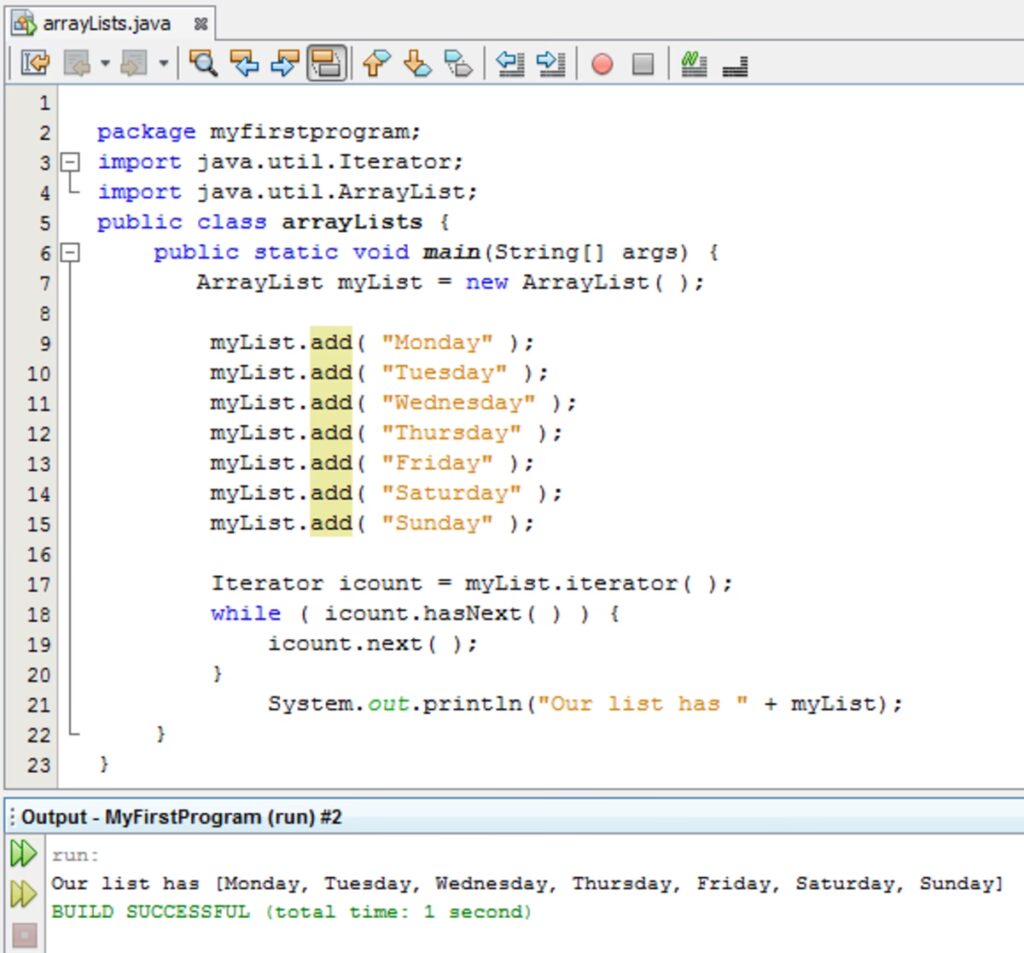Viewport: 1024px width, 953px height.
Task: Shift line right toolbar icon
Action: [x=551, y=65]
